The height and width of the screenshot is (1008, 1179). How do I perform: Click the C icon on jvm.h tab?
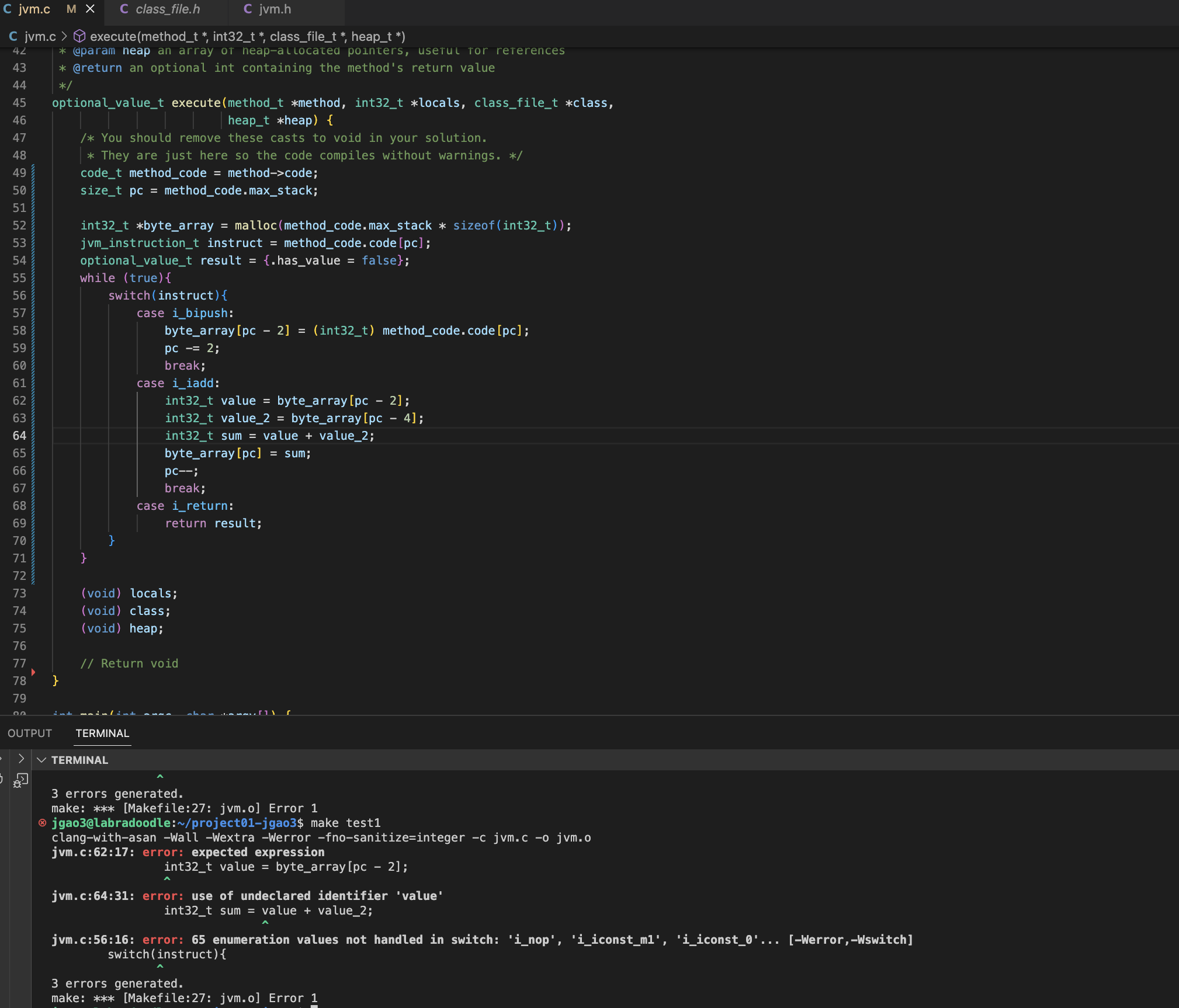coord(248,9)
